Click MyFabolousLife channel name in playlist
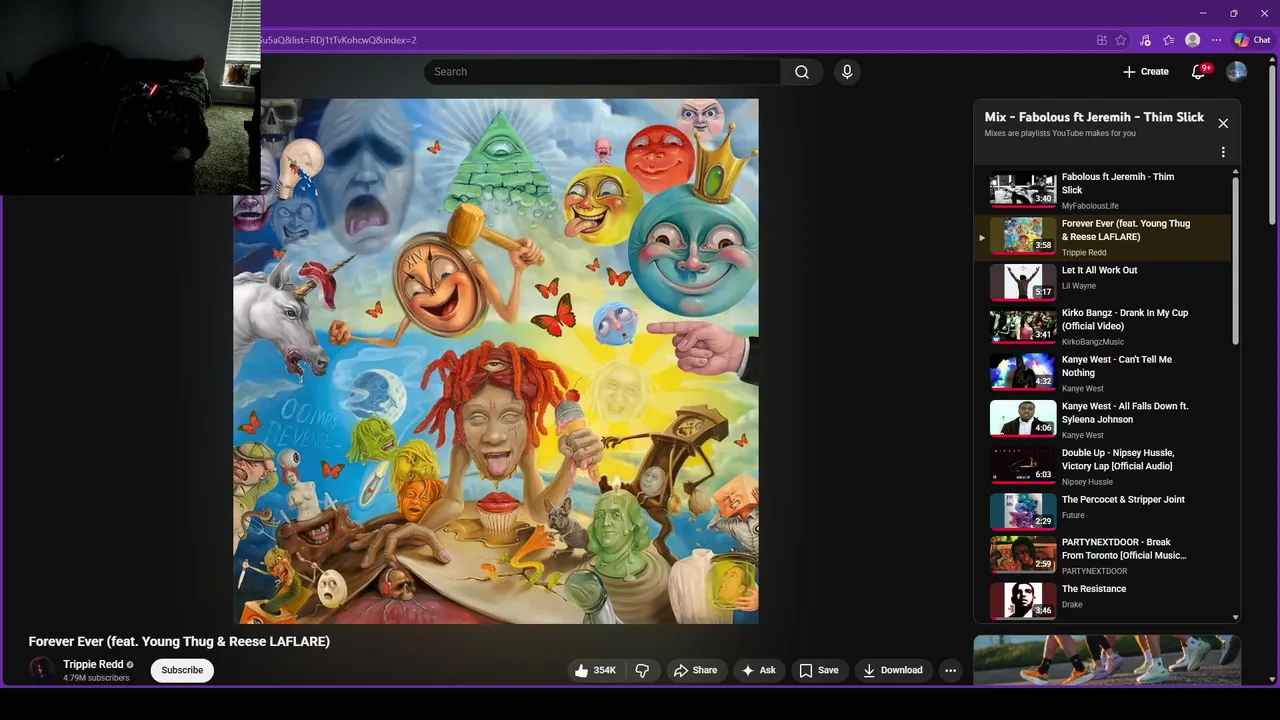This screenshot has height=720, width=1280. click(1090, 206)
